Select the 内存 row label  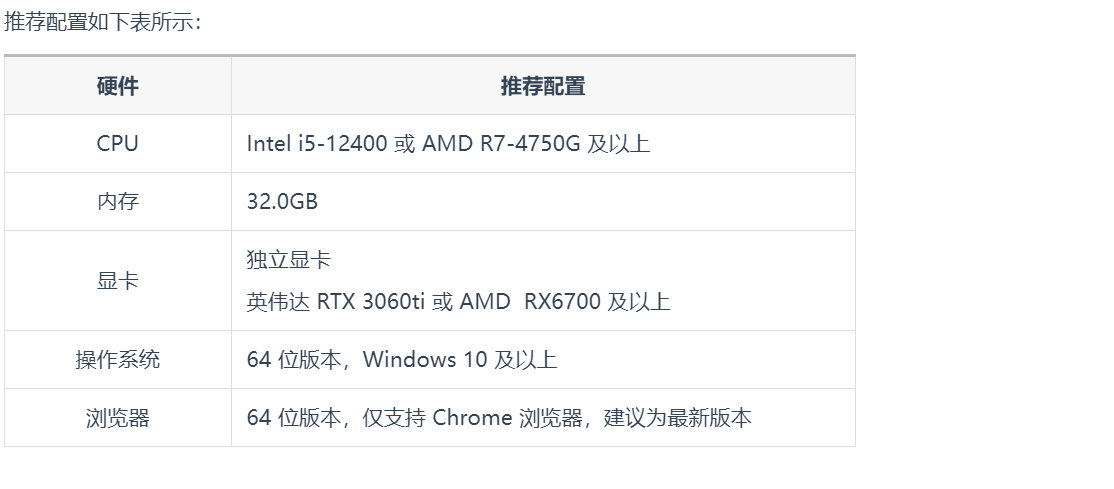click(x=117, y=201)
